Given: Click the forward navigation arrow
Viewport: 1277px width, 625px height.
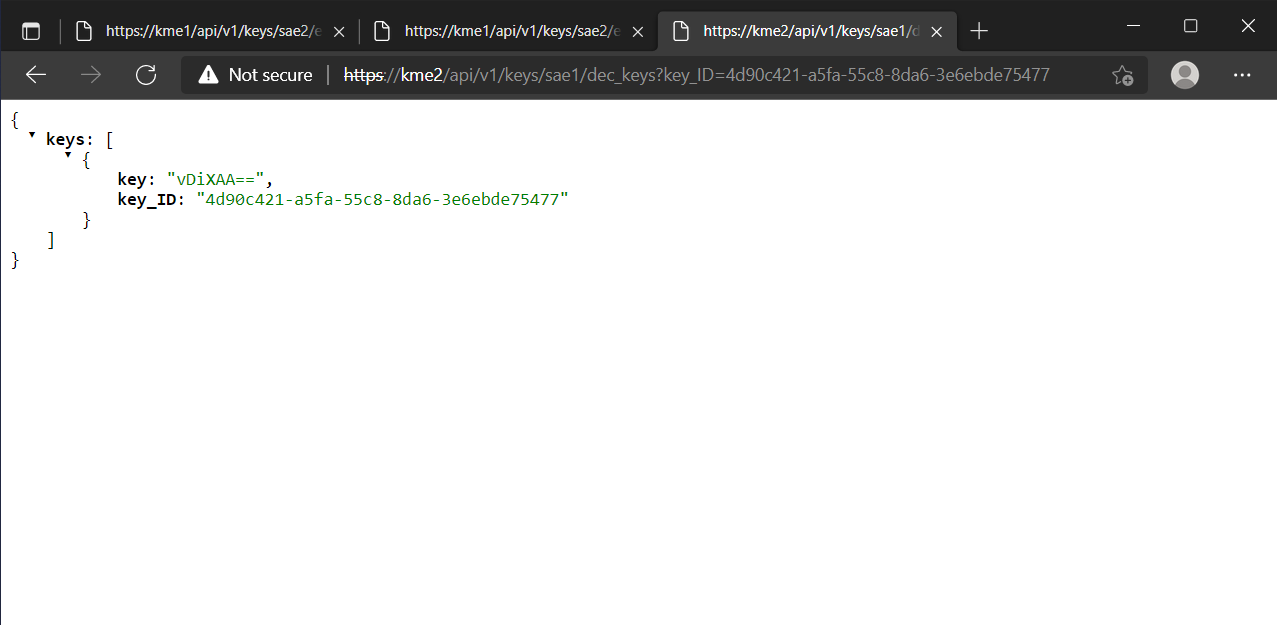Looking at the screenshot, I should tap(91, 75).
